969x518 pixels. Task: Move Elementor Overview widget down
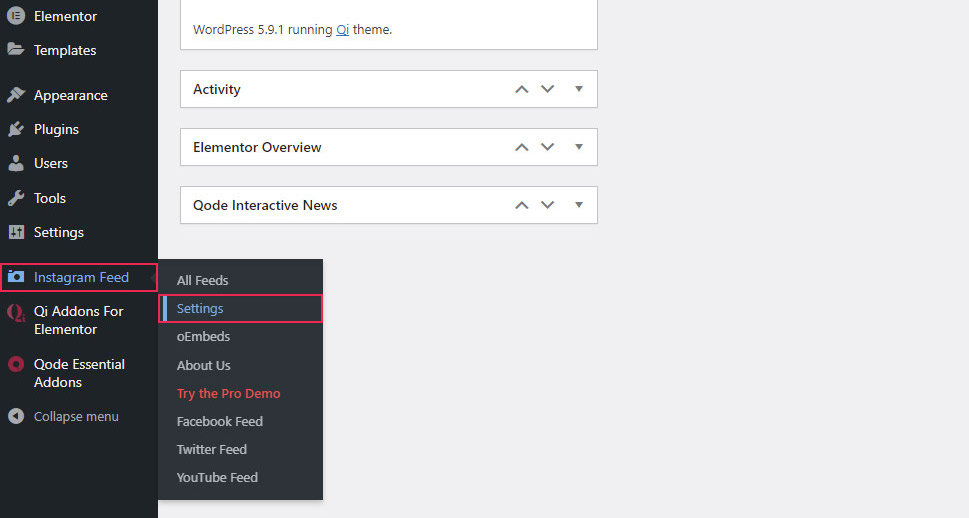548,147
